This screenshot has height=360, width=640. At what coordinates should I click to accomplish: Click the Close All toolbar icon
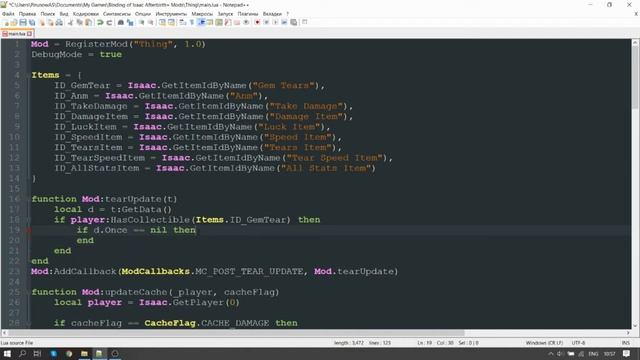coord(51,22)
